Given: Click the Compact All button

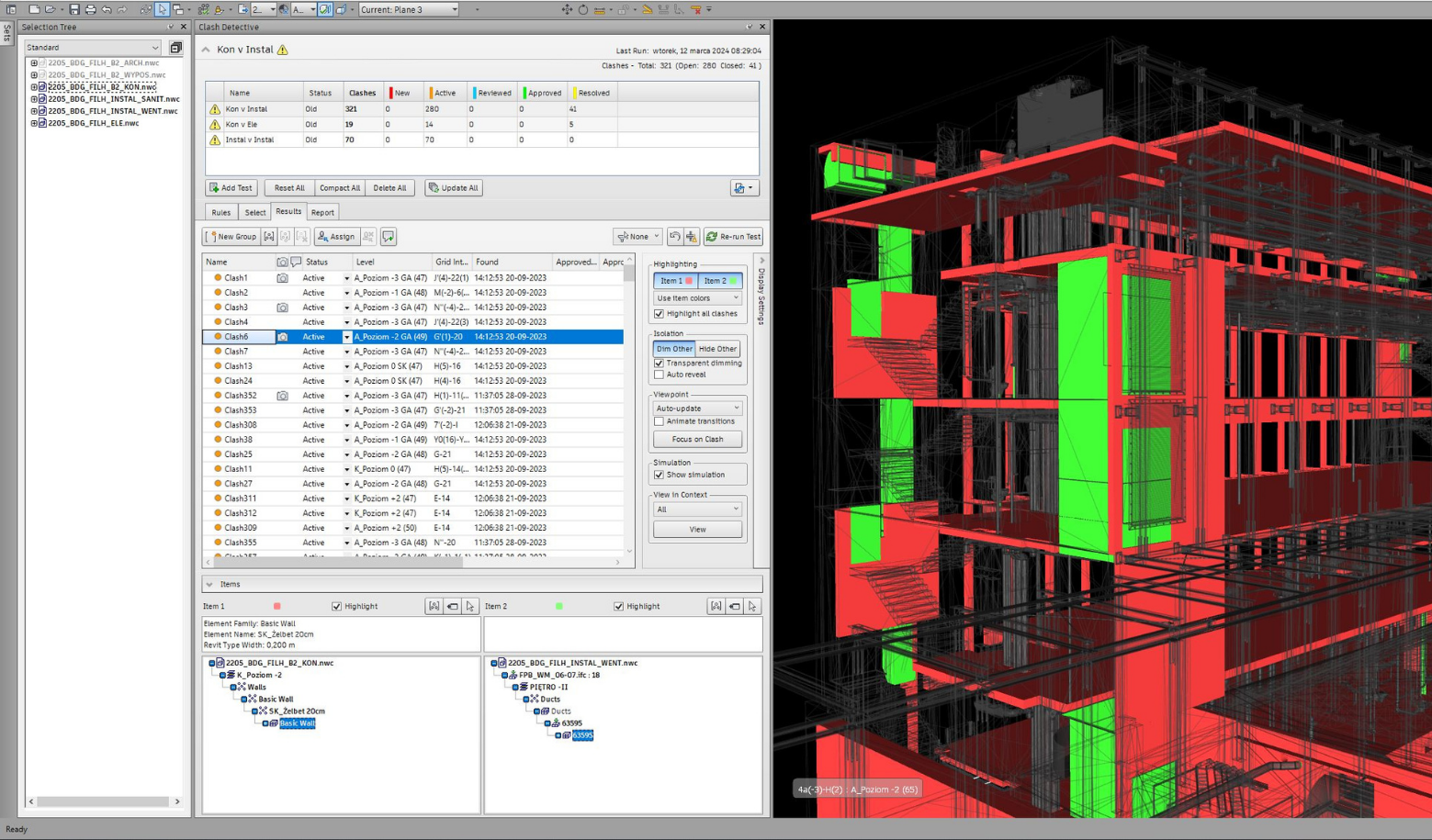Looking at the screenshot, I should click(x=339, y=188).
